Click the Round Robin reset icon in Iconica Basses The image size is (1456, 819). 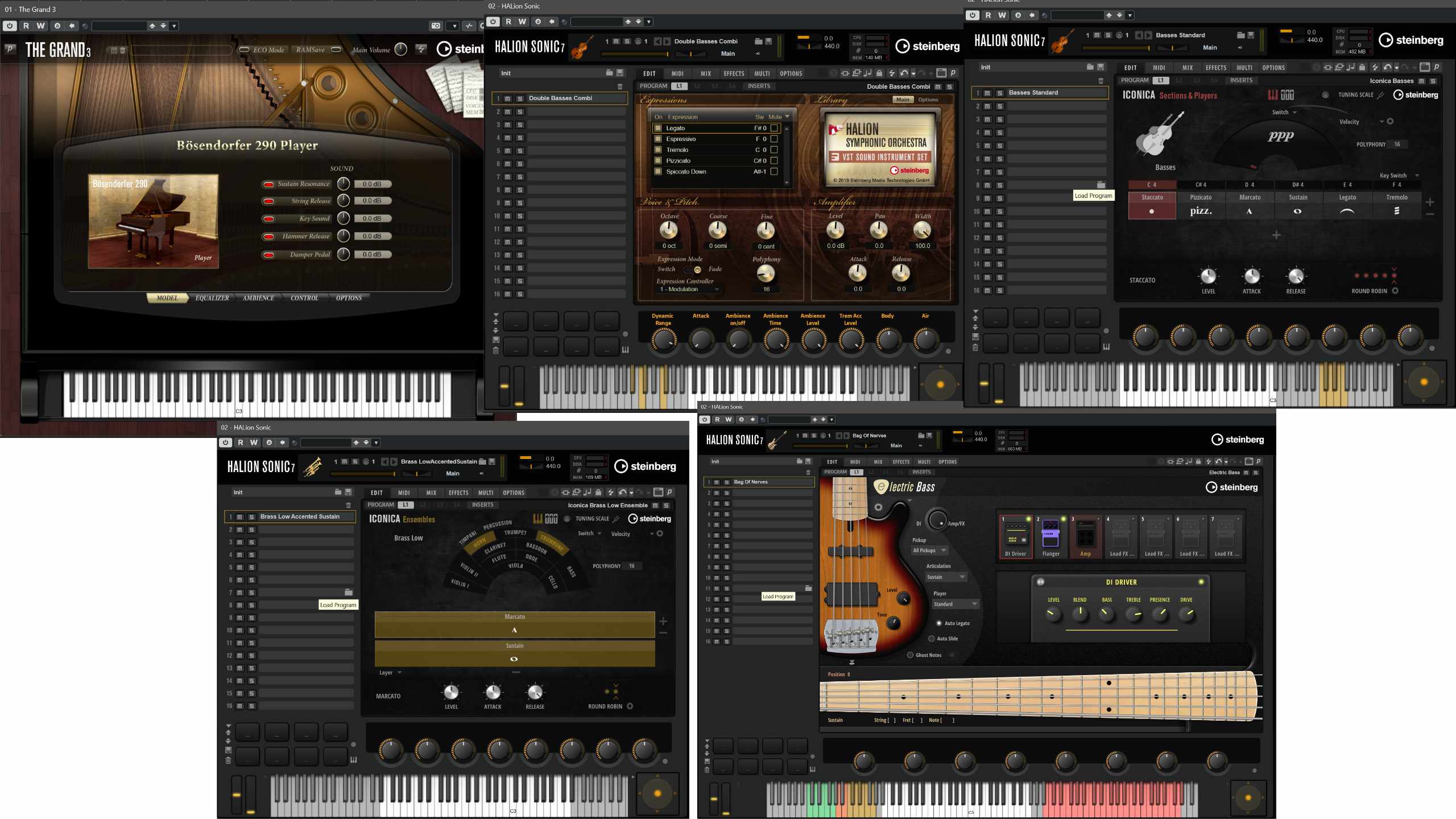point(1395,291)
